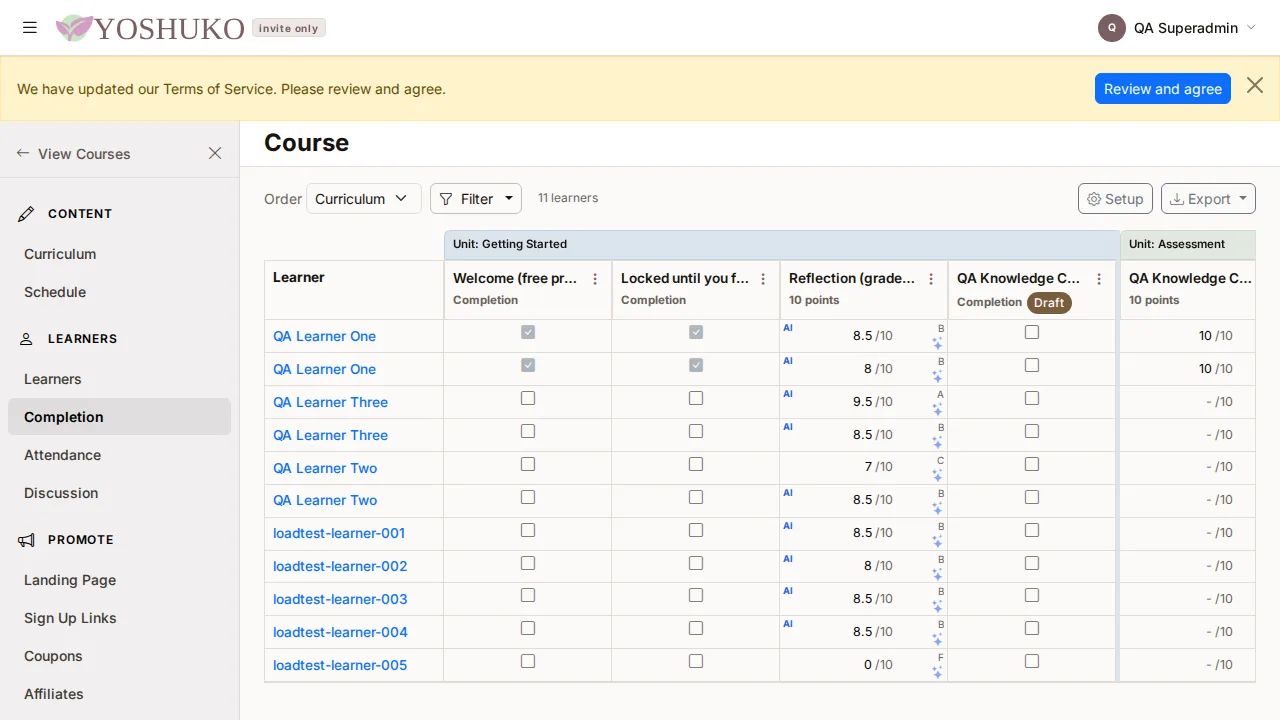The height and width of the screenshot is (720, 1280).
Task: Check Welcome completion for loadtest-learner-004
Action: coord(528,628)
